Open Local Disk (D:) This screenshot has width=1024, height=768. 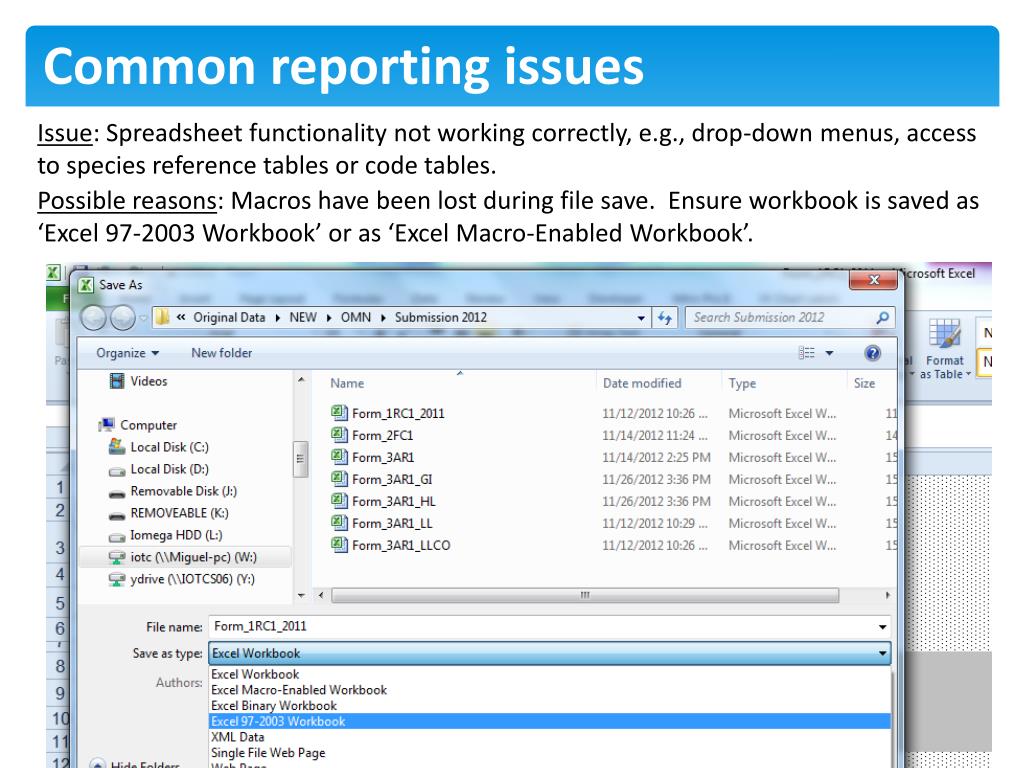[159, 470]
